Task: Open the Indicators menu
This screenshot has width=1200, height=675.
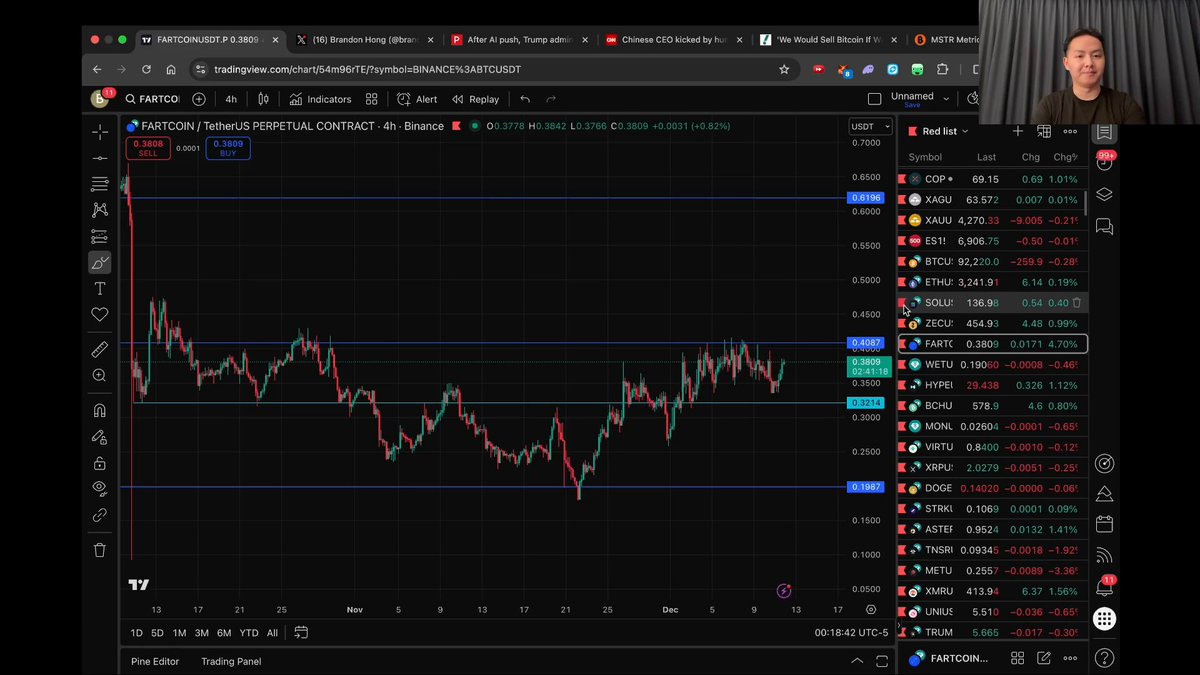Action: 320,99
